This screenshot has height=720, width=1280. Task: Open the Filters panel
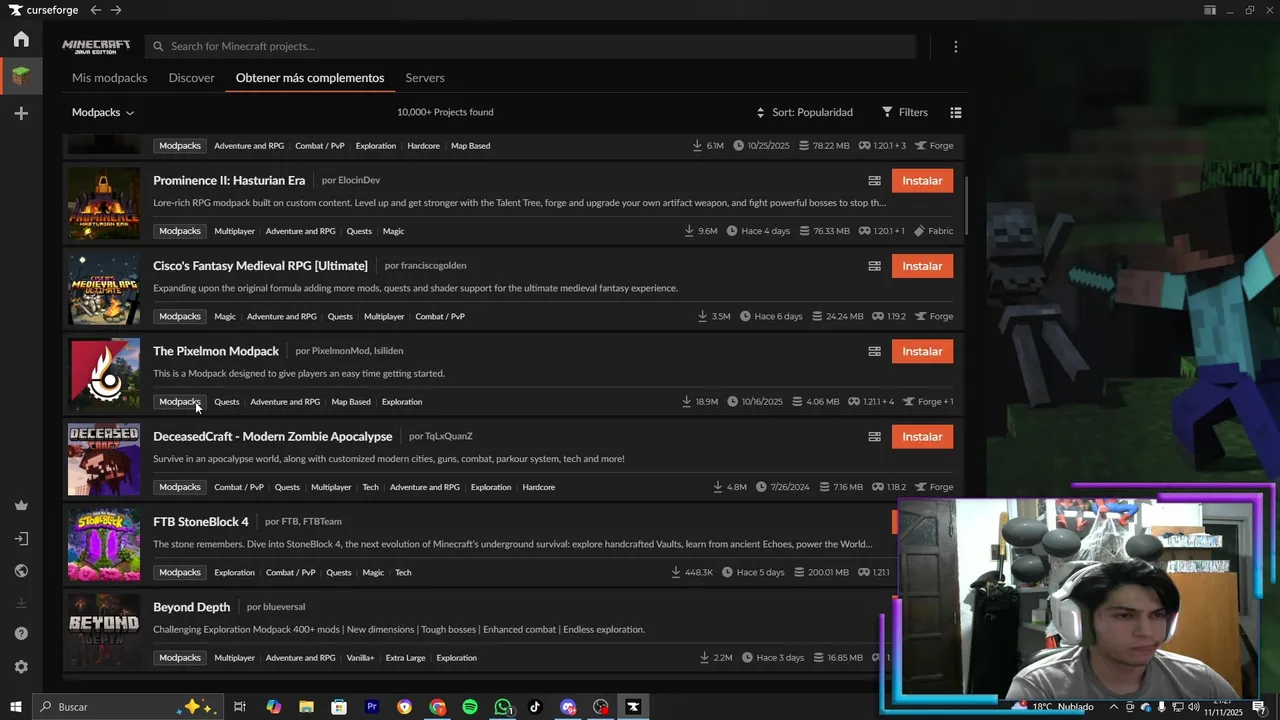905,113
